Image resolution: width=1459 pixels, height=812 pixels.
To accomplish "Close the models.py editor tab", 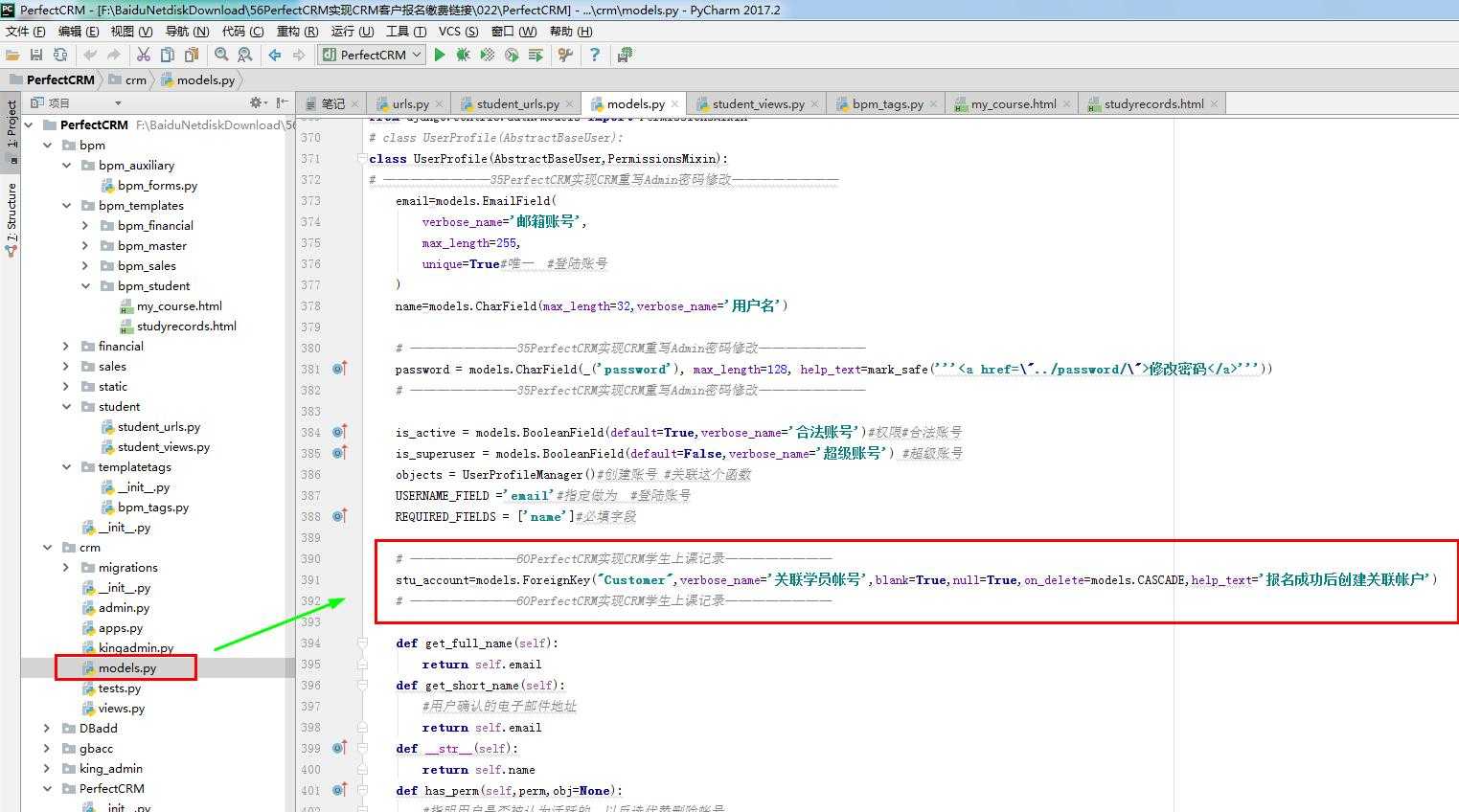I will point(674,103).
